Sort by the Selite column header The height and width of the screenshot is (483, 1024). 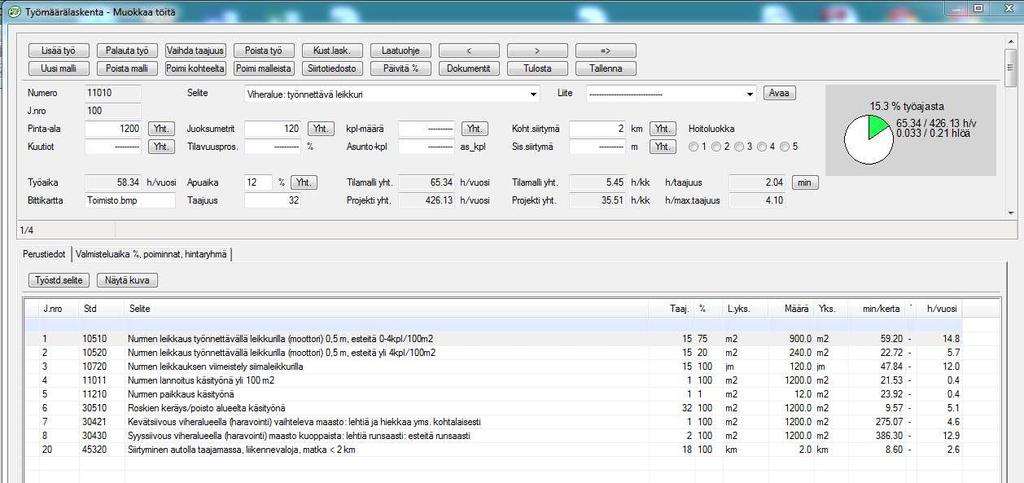387,308
